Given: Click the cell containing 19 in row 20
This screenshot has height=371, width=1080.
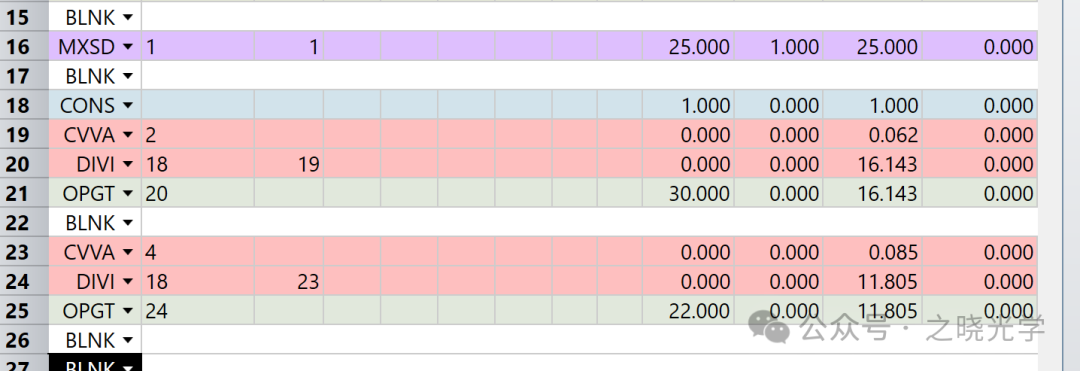Looking at the screenshot, I should point(289,164).
